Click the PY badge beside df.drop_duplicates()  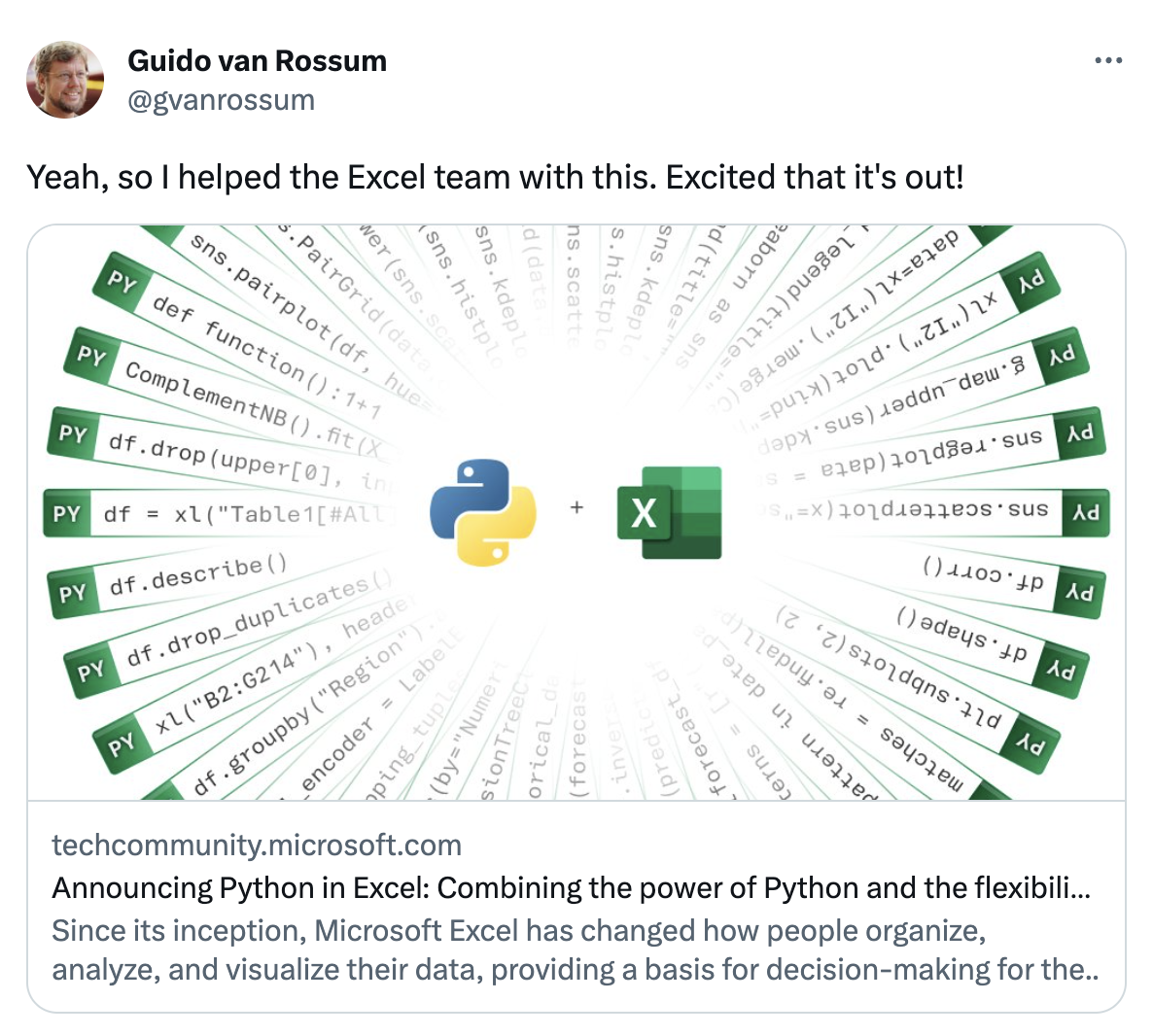[x=89, y=671]
